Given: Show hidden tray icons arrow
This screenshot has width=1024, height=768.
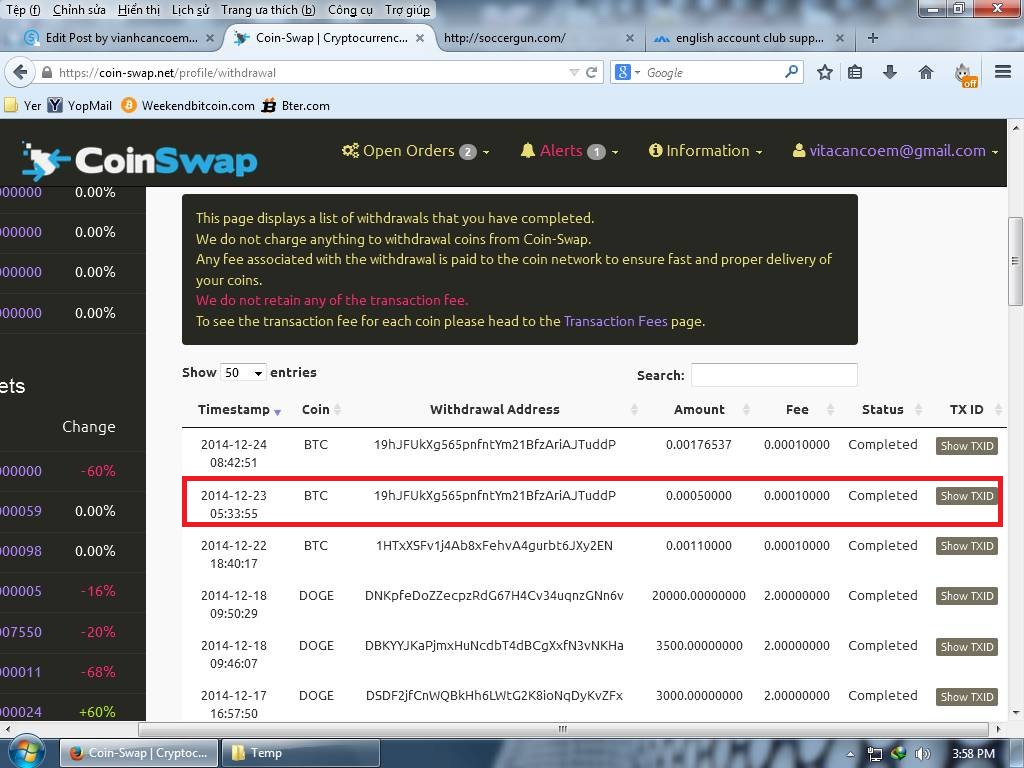Looking at the screenshot, I should pos(850,754).
